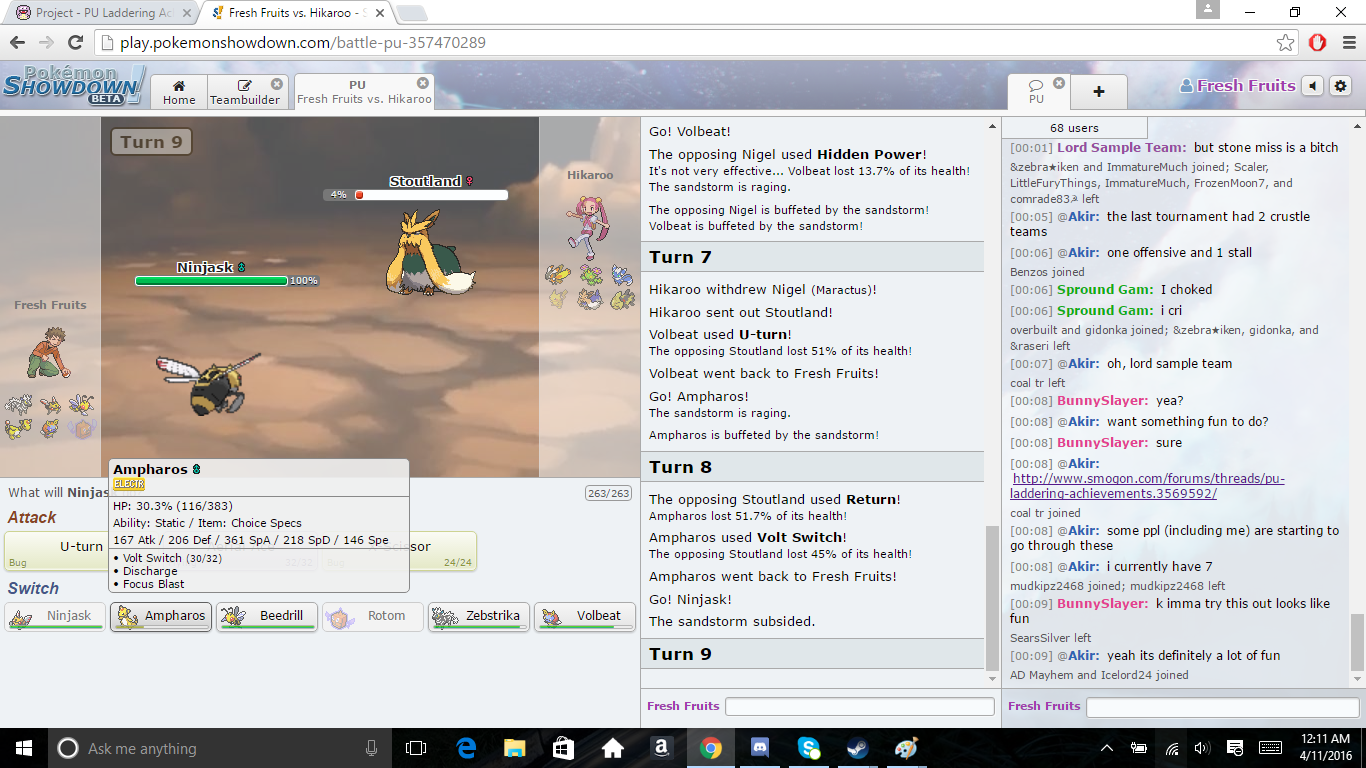Open the volume control in system tray
Viewport: 1366px width, 768px height.
point(1202,748)
